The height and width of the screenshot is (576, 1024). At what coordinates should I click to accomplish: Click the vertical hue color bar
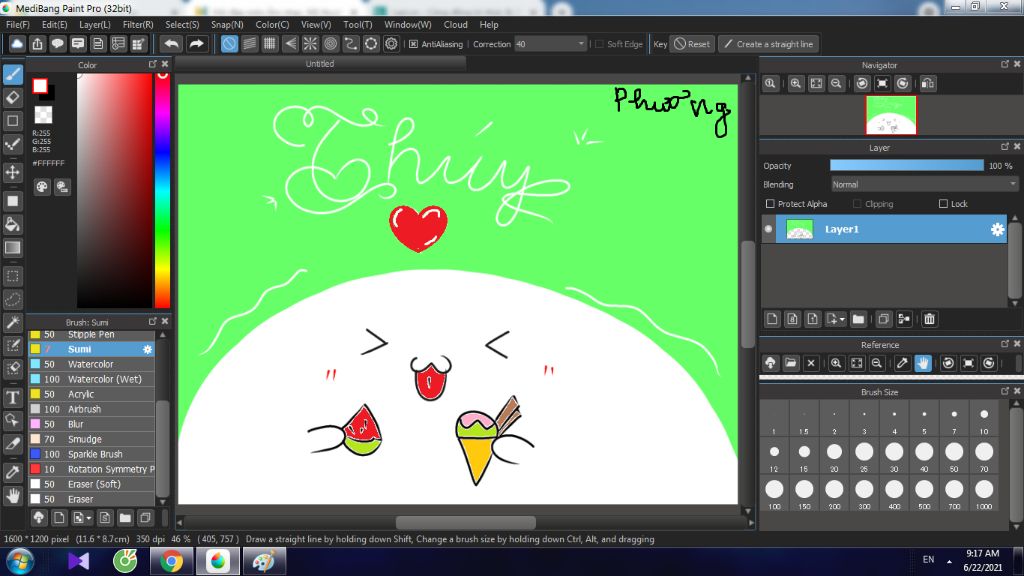(162, 189)
